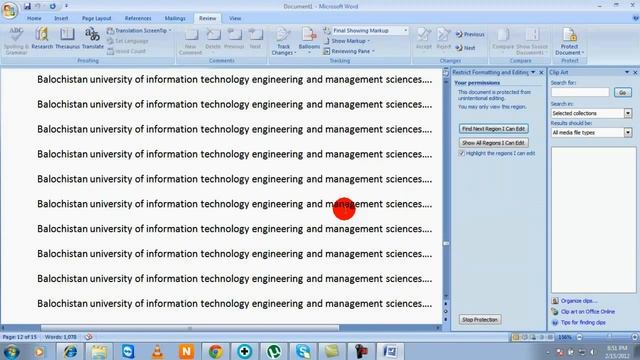Switch to the Home tab
640x360 pixels.
34,18
